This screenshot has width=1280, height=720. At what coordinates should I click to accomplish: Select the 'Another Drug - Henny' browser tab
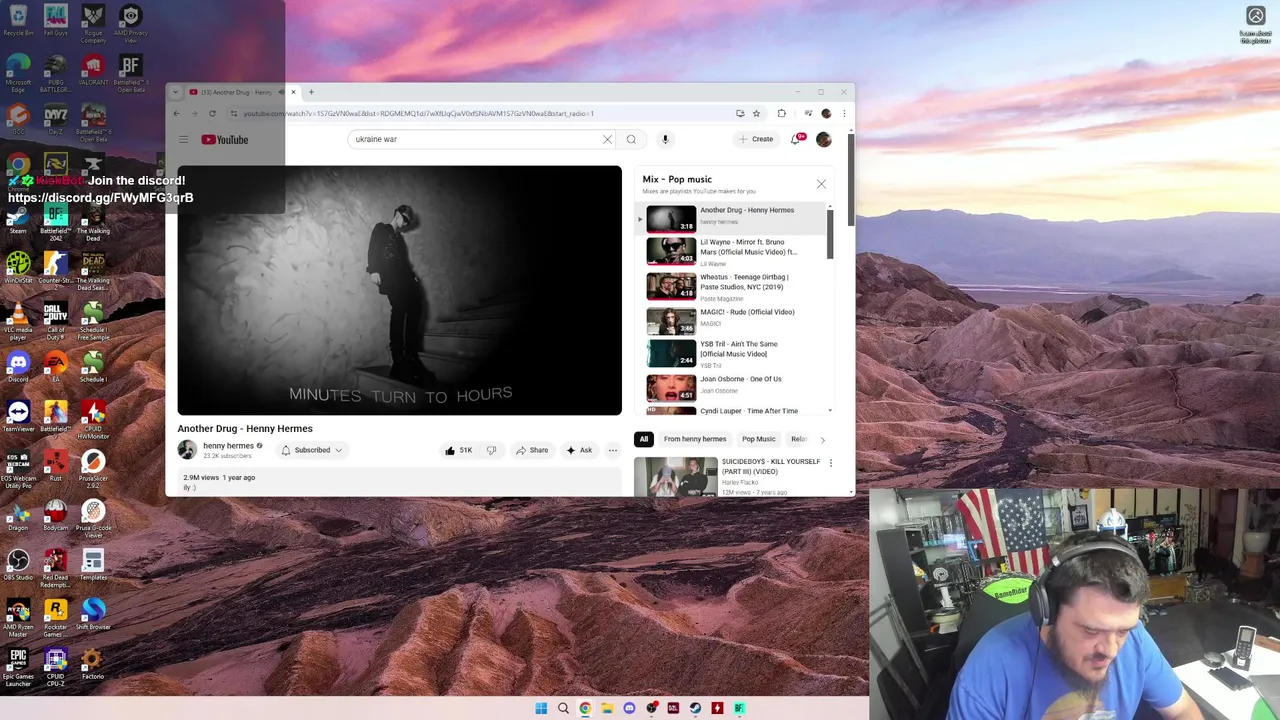tap(236, 92)
